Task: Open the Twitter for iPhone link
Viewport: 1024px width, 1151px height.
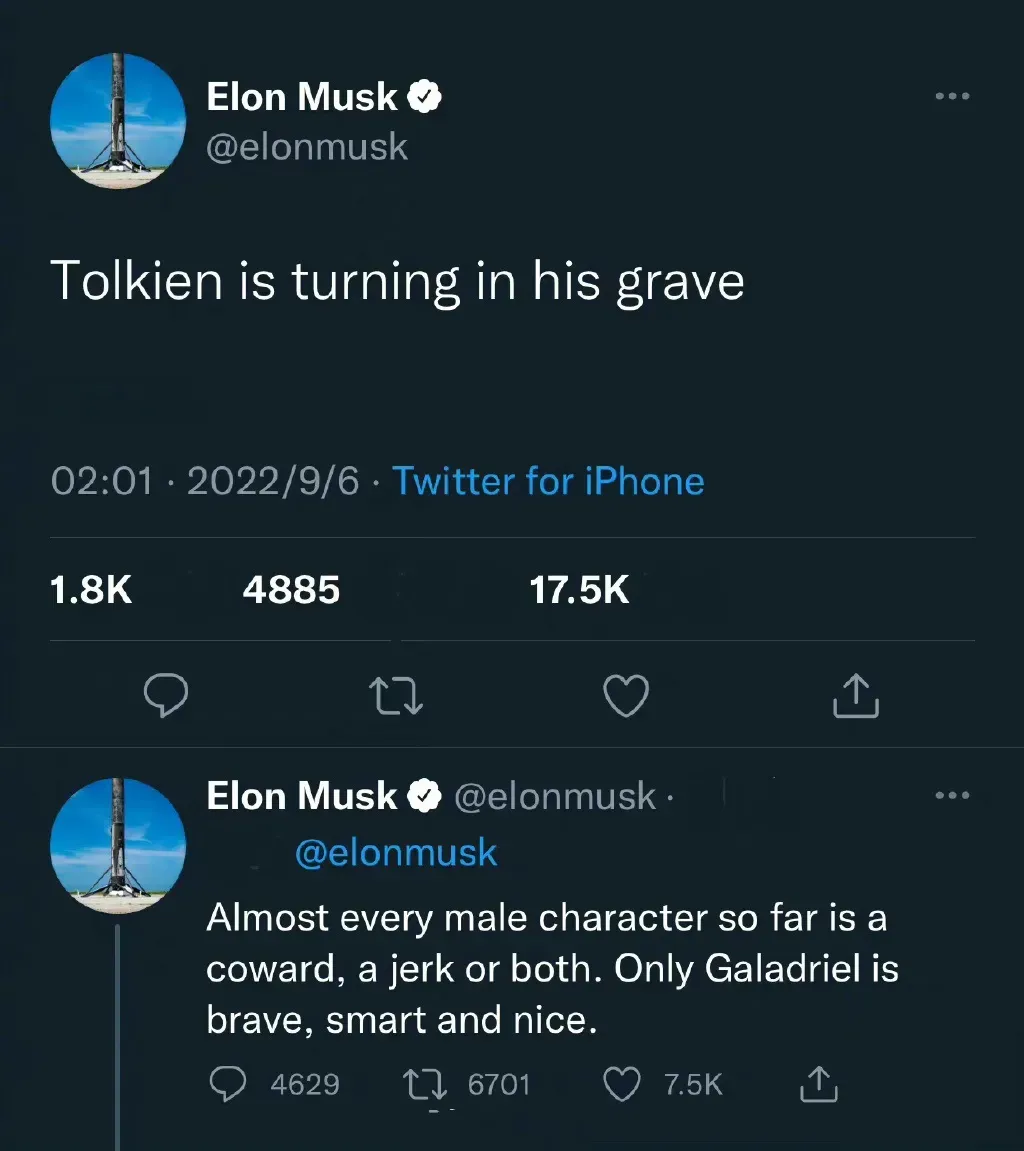Action: point(548,481)
